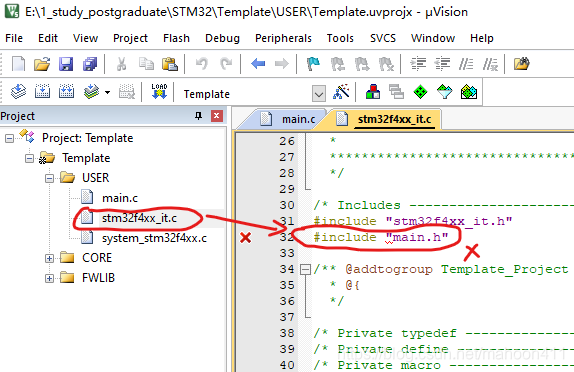The height and width of the screenshot is (372, 574).
Task: Open Manage Run-Time Environment green icon
Action: point(420,92)
